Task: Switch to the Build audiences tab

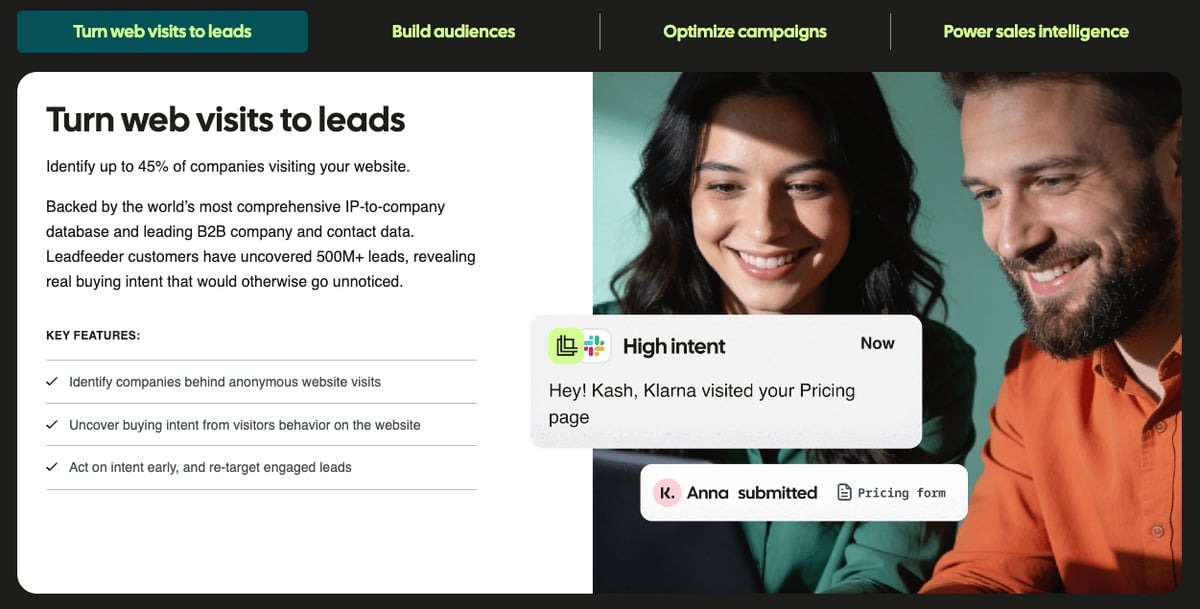Action: [x=453, y=31]
